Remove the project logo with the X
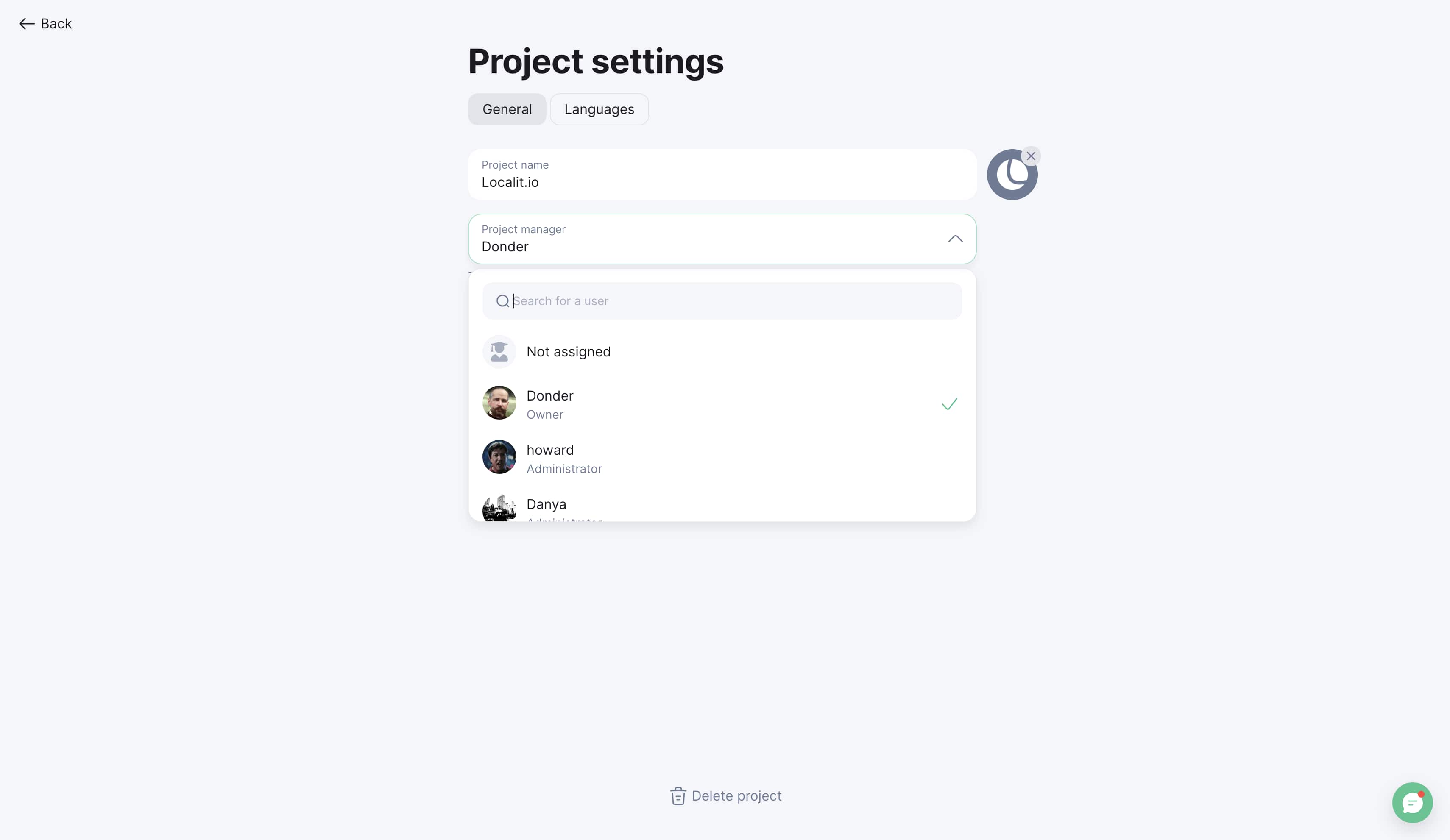 click(x=1031, y=156)
